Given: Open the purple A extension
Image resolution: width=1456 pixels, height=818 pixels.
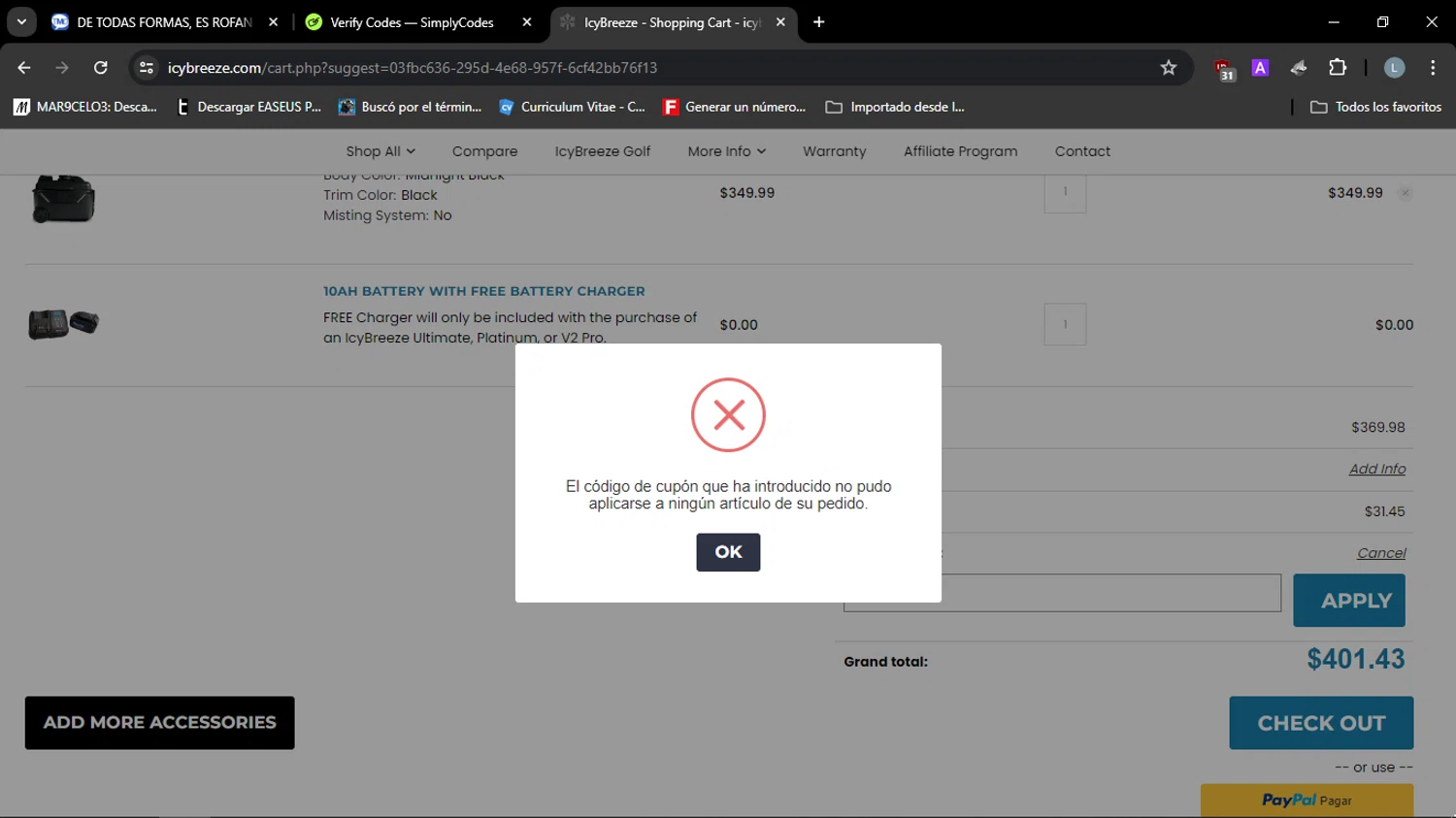Looking at the screenshot, I should pyautogui.click(x=1260, y=68).
